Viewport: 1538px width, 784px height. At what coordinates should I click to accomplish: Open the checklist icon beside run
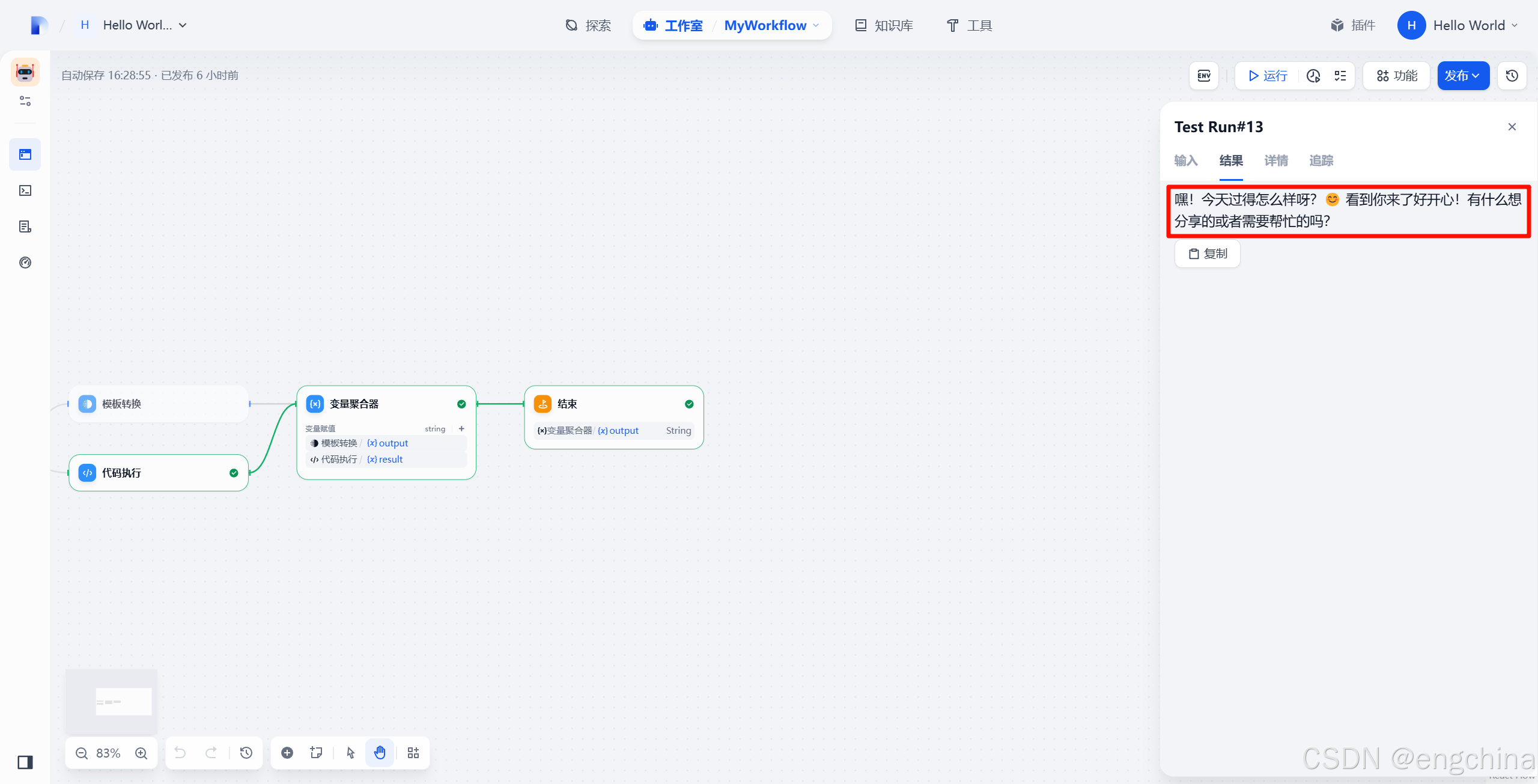1340,76
